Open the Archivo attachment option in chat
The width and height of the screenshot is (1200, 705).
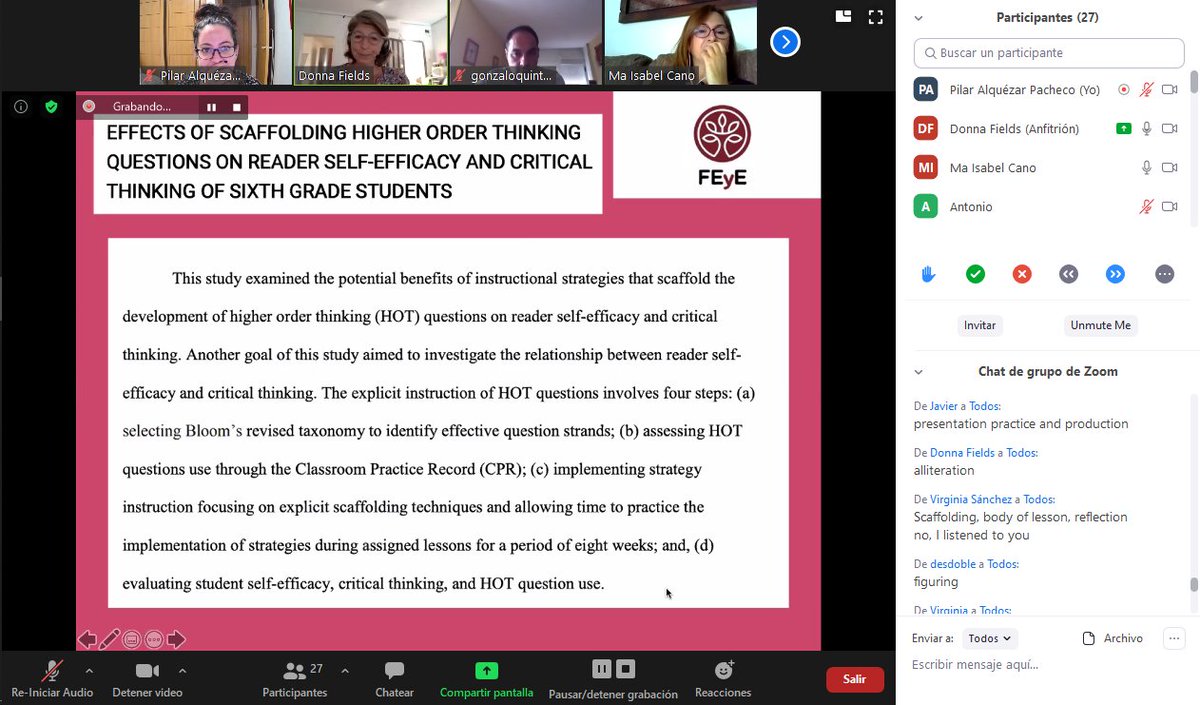pos(1112,637)
